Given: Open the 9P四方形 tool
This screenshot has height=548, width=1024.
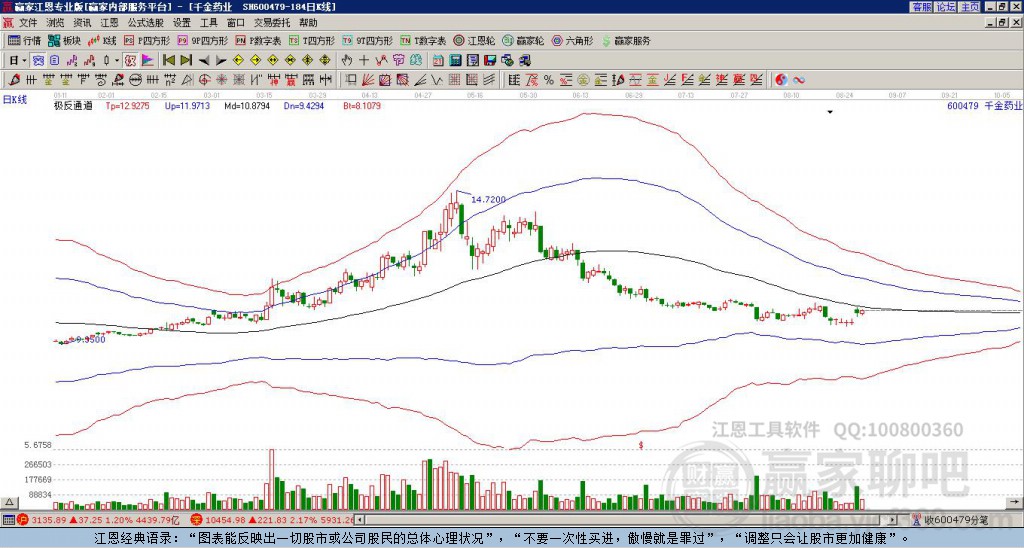Looking at the screenshot, I should [x=202, y=40].
